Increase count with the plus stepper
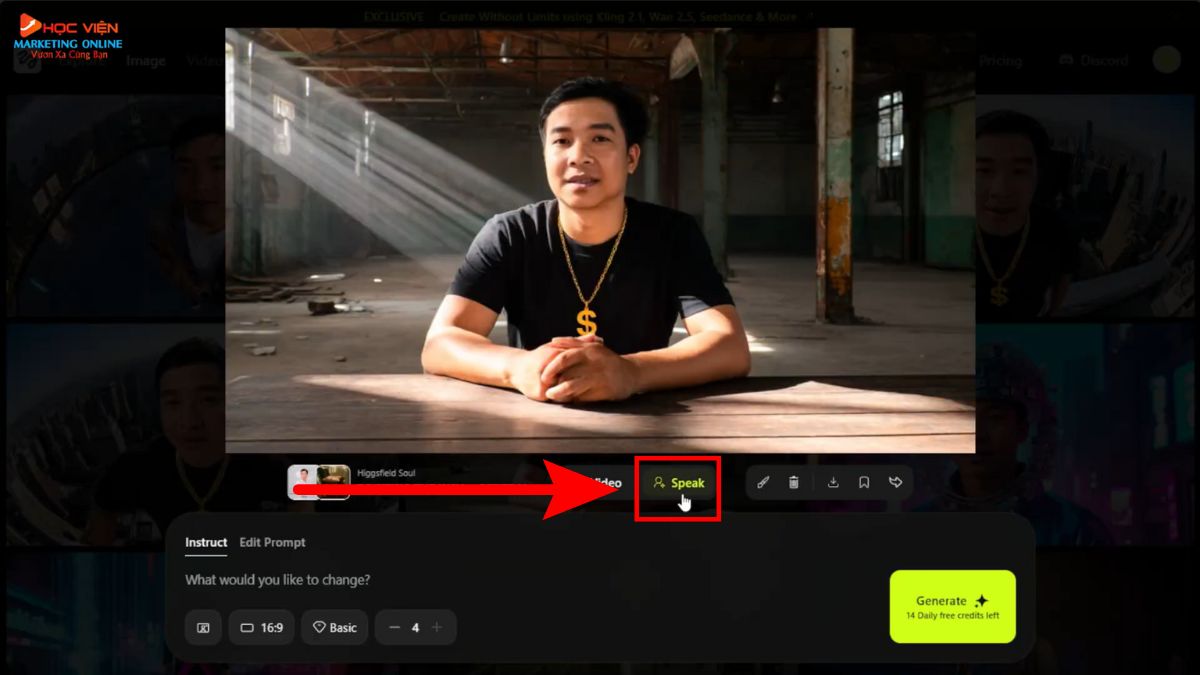The image size is (1200, 675). 437,627
